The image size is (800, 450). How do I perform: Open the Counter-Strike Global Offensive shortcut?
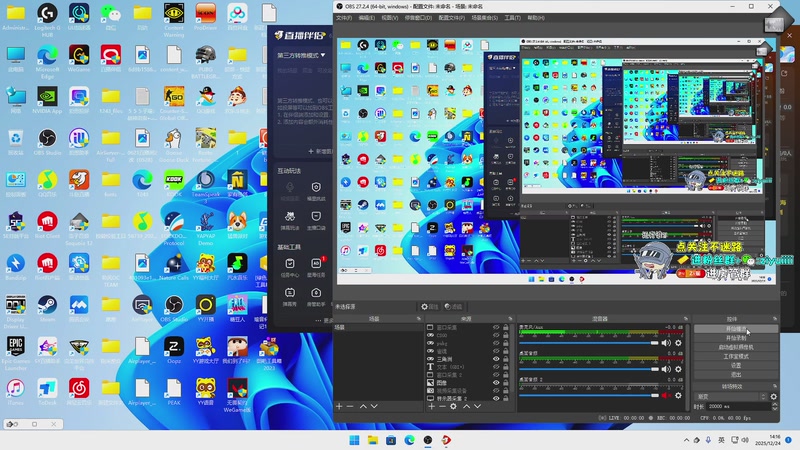174,103
